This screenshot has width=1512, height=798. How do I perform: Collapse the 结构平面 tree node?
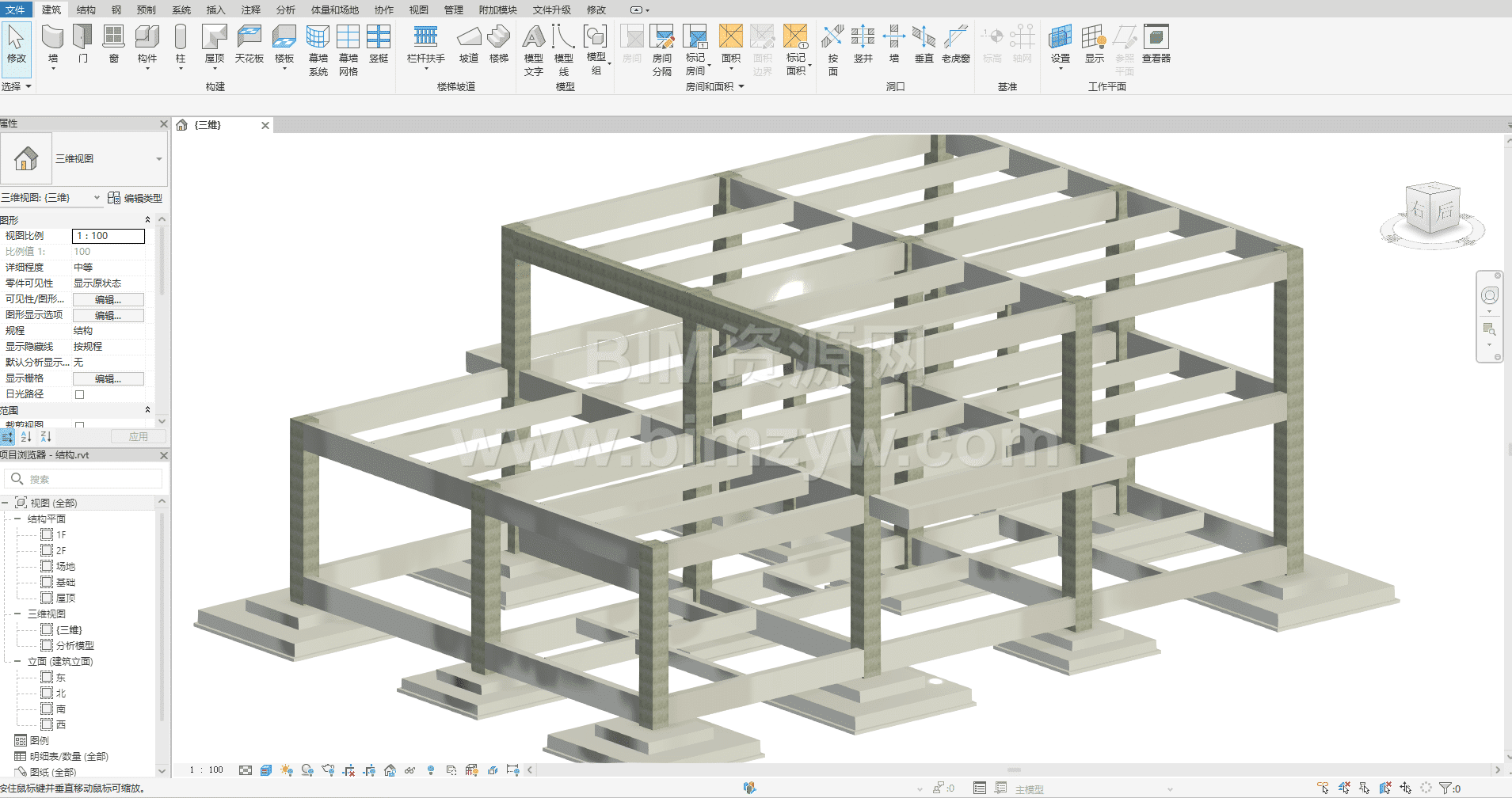[17, 519]
